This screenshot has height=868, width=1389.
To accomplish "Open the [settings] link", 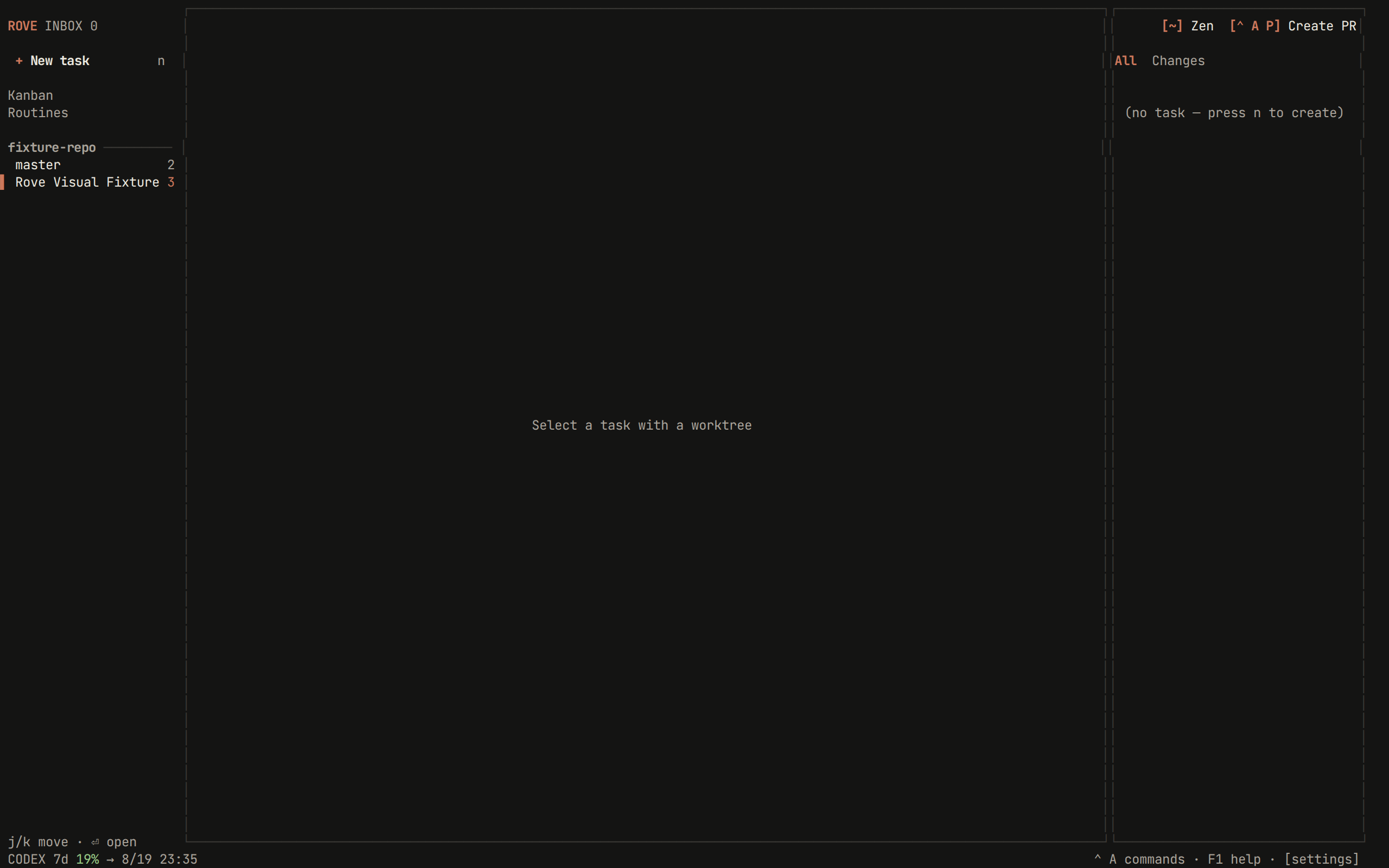I will tap(1322, 859).
